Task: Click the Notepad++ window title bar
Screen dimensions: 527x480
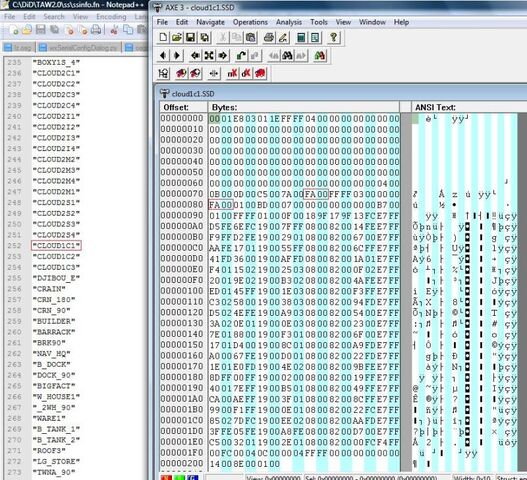Action: tap(74, 5)
